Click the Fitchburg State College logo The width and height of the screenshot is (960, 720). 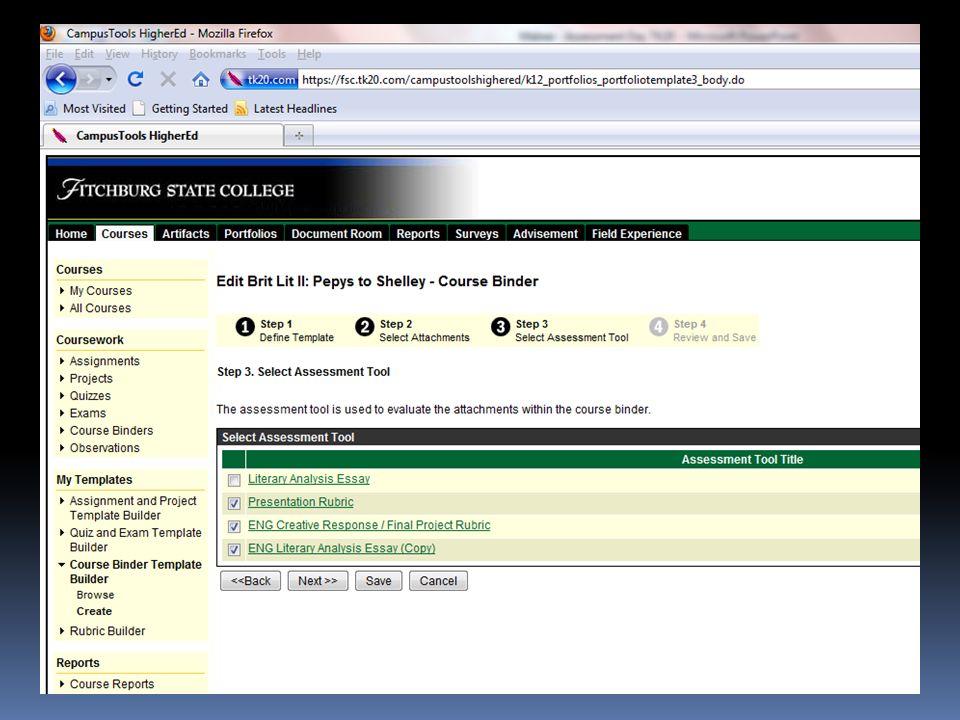pyautogui.click(x=176, y=189)
